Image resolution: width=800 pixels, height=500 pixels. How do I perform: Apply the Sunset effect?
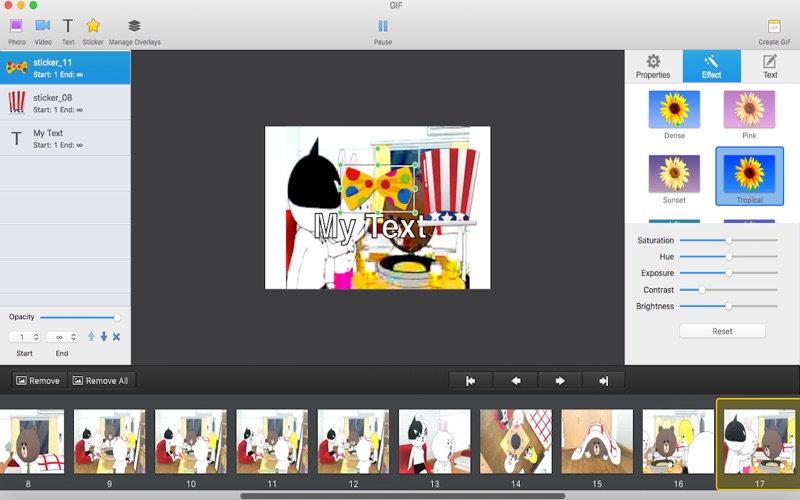tap(674, 174)
